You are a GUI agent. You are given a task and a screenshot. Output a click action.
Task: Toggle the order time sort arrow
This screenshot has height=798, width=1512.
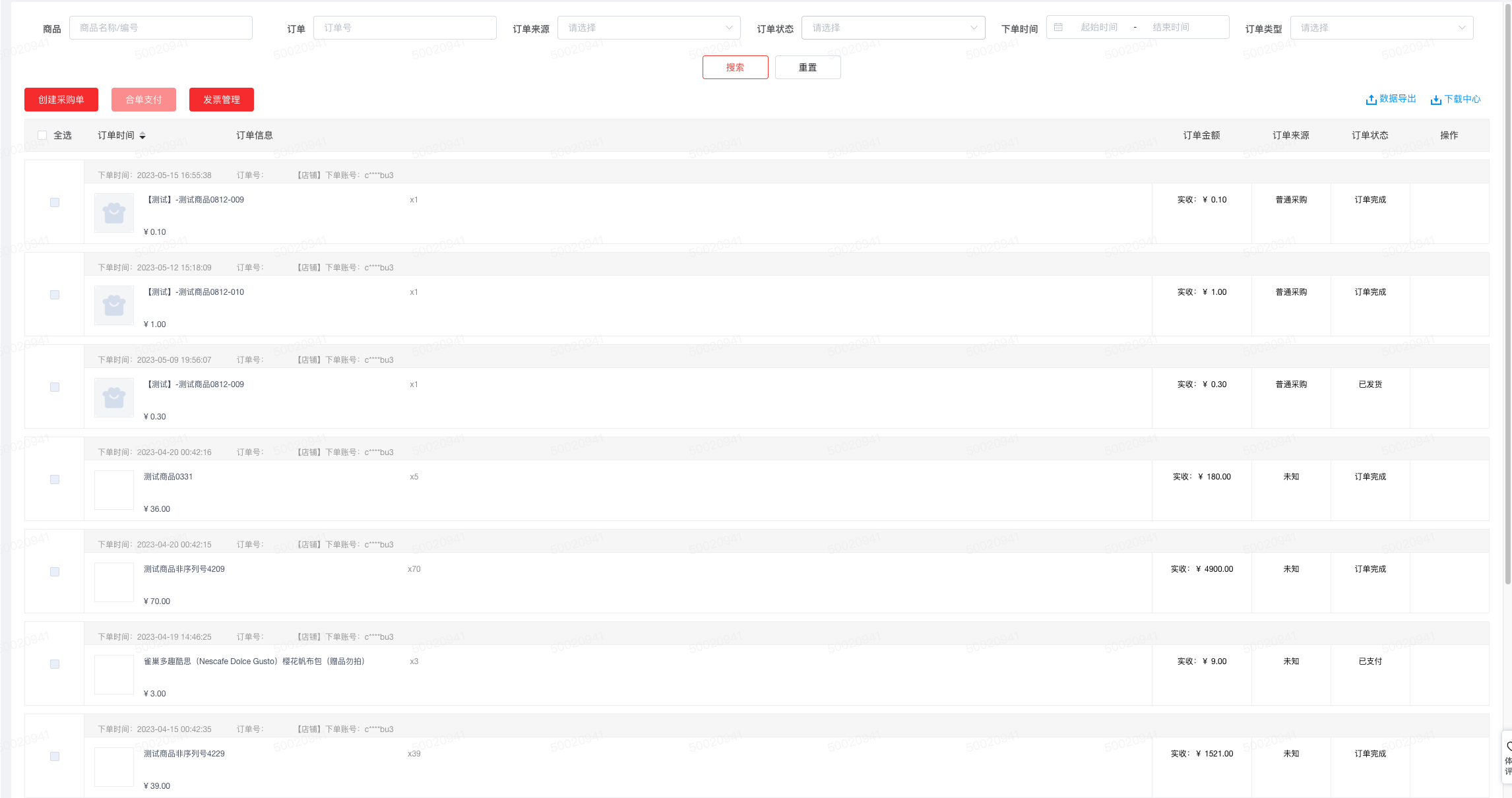click(x=142, y=136)
